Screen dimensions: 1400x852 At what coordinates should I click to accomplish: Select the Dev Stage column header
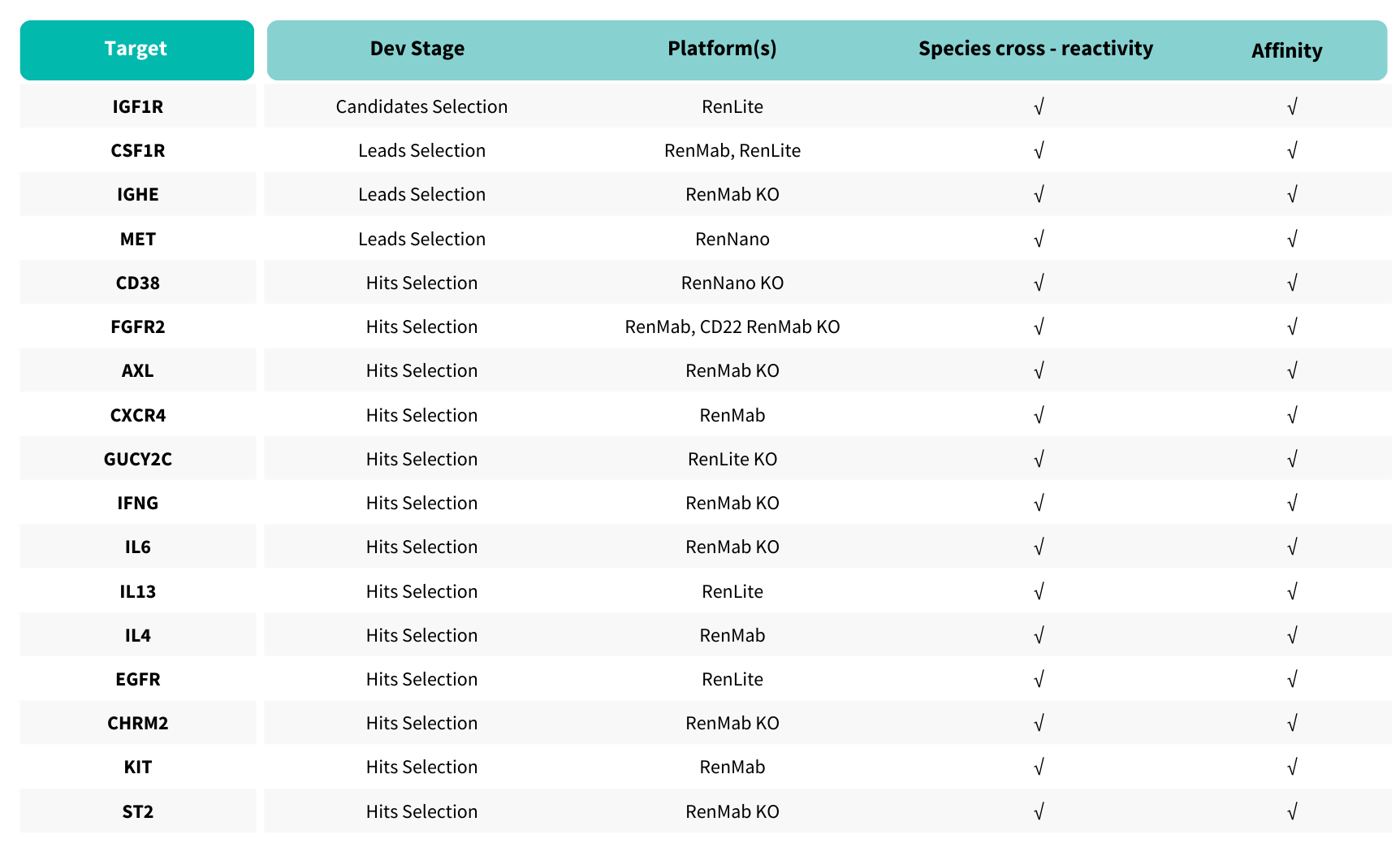(417, 49)
